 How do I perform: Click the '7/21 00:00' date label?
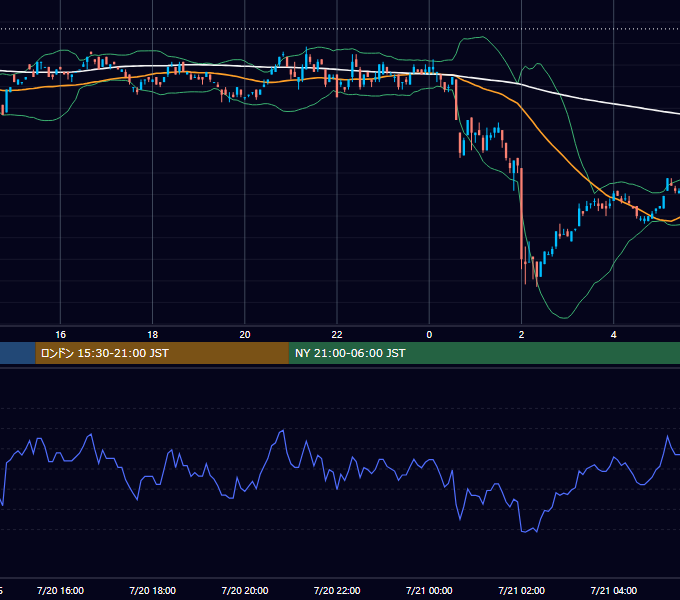coord(429,590)
